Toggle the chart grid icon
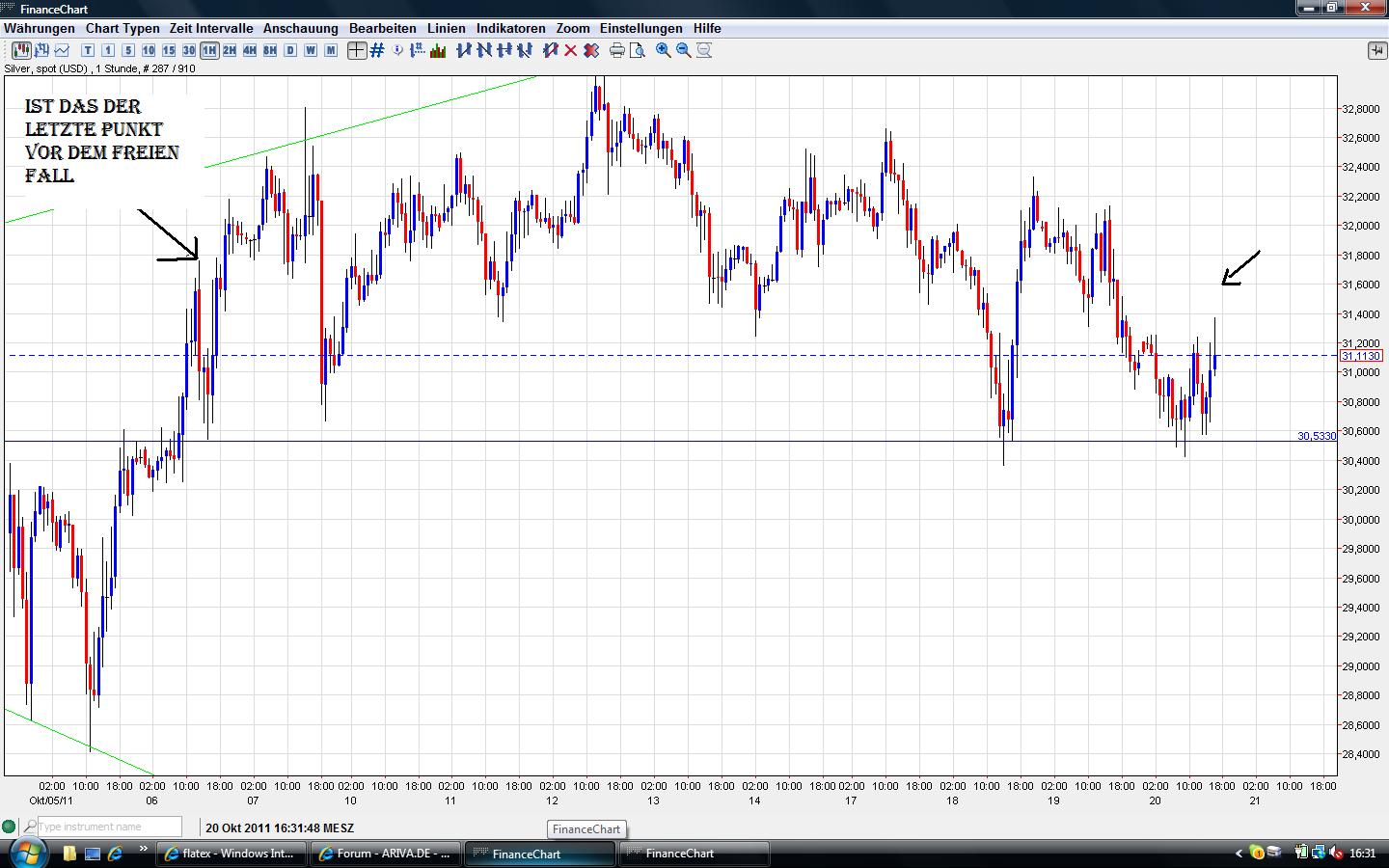Viewport: 1389px width, 868px height. pyautogui.click(x=377, y=50)
